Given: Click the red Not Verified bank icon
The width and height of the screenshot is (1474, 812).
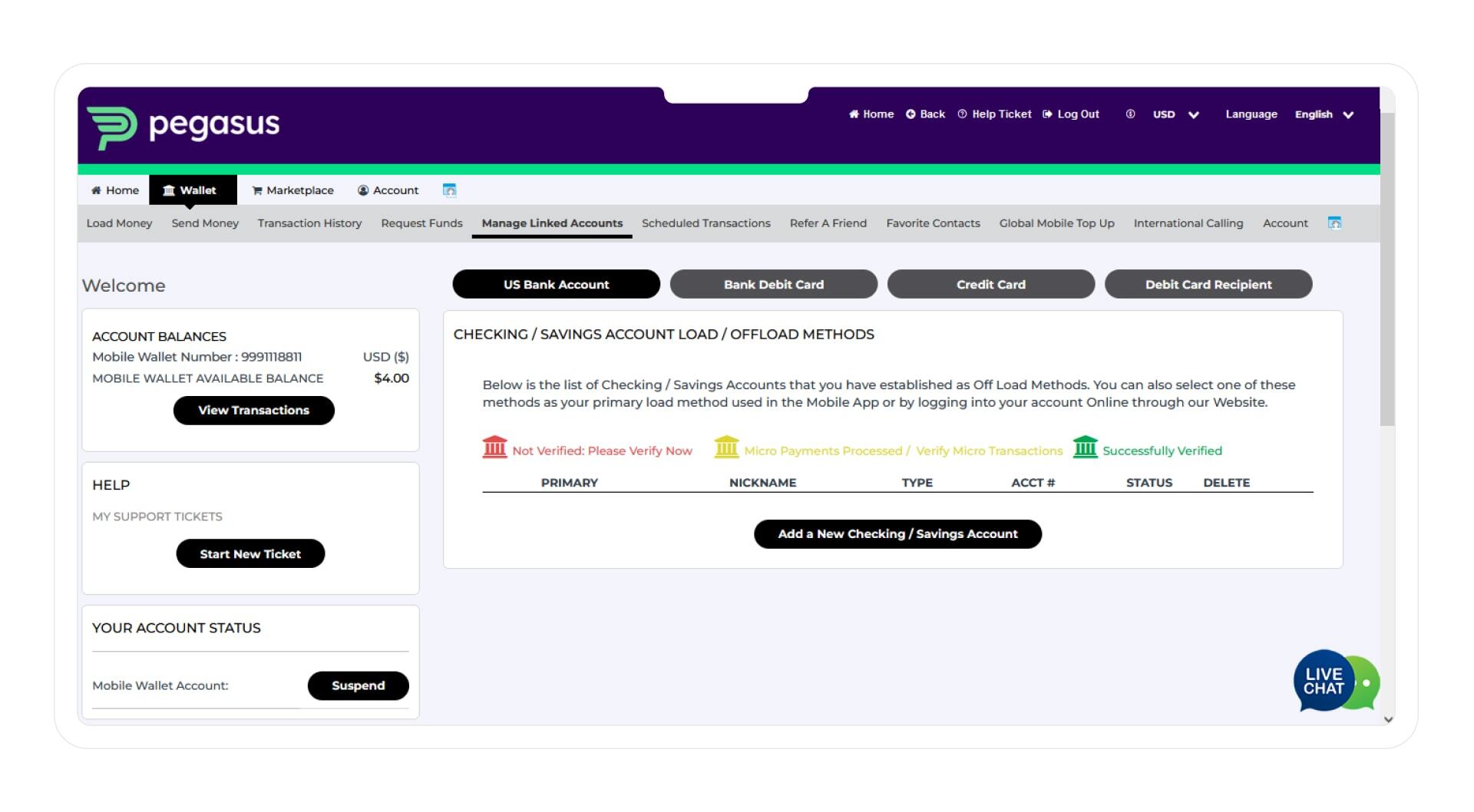Looking at the screenshot, I should click(x=494, y=447).
